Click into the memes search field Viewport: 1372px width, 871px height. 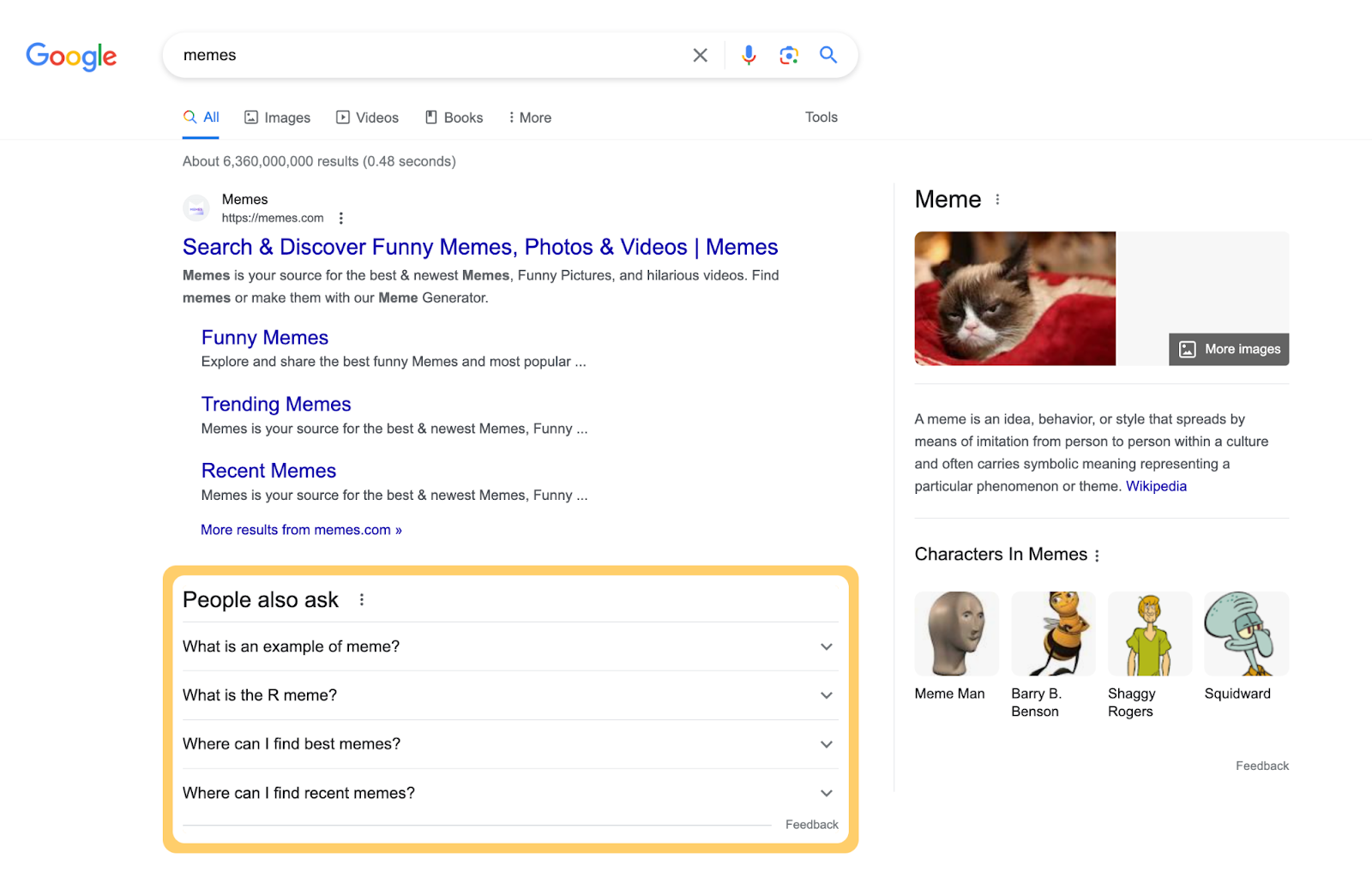point(429,55)
